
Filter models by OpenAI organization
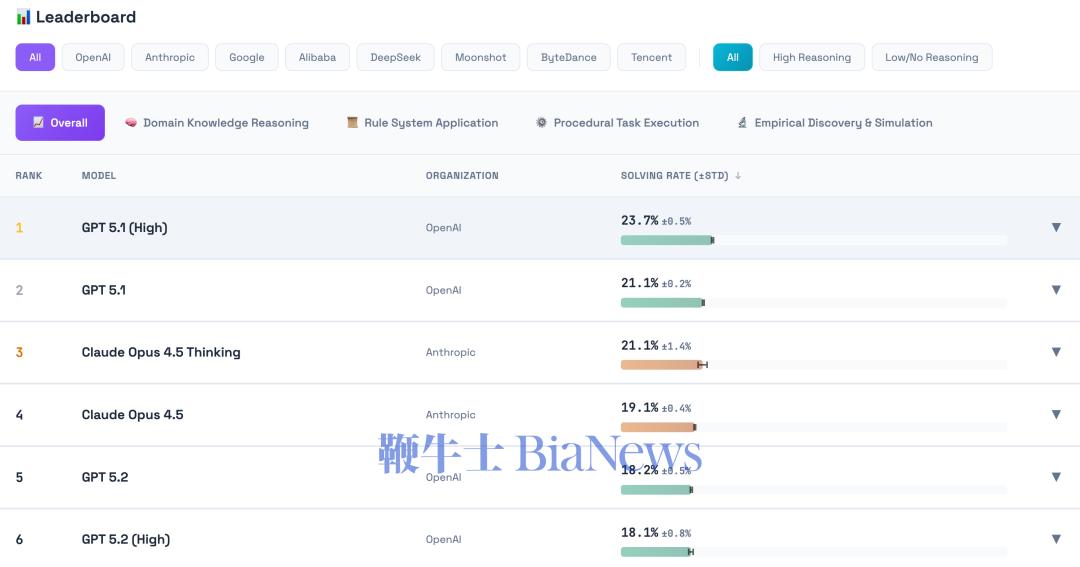pos(93,57)
